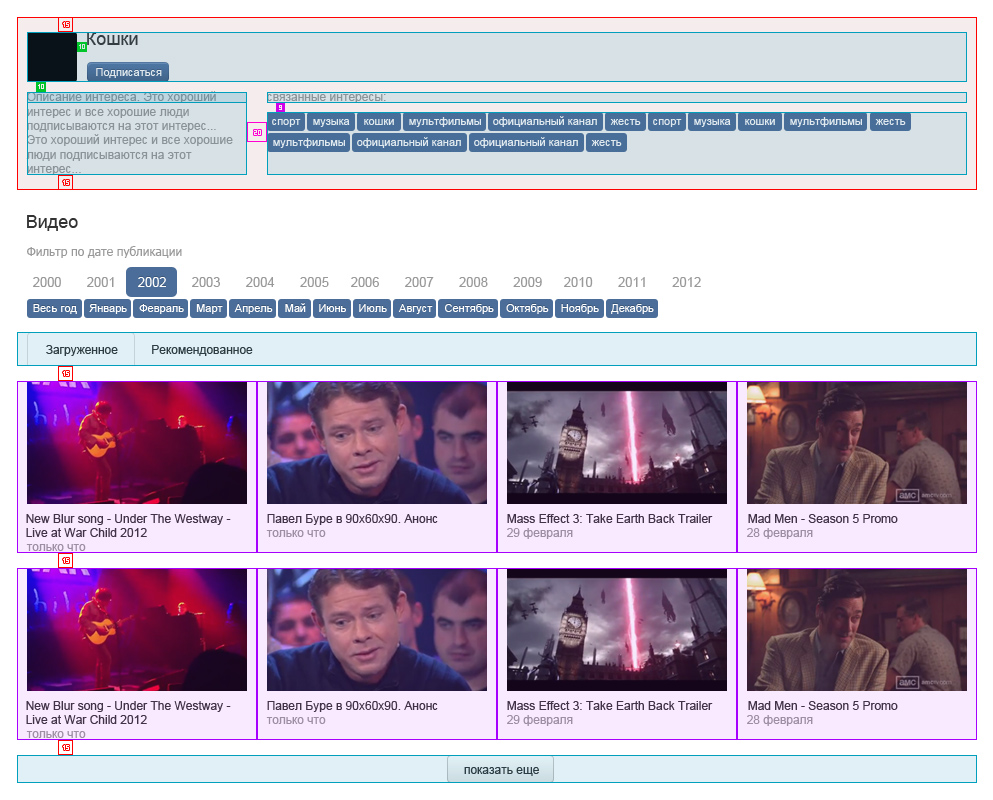
Task: Open the black avatar image beside Кошки
Action: [x=52, y=57]
